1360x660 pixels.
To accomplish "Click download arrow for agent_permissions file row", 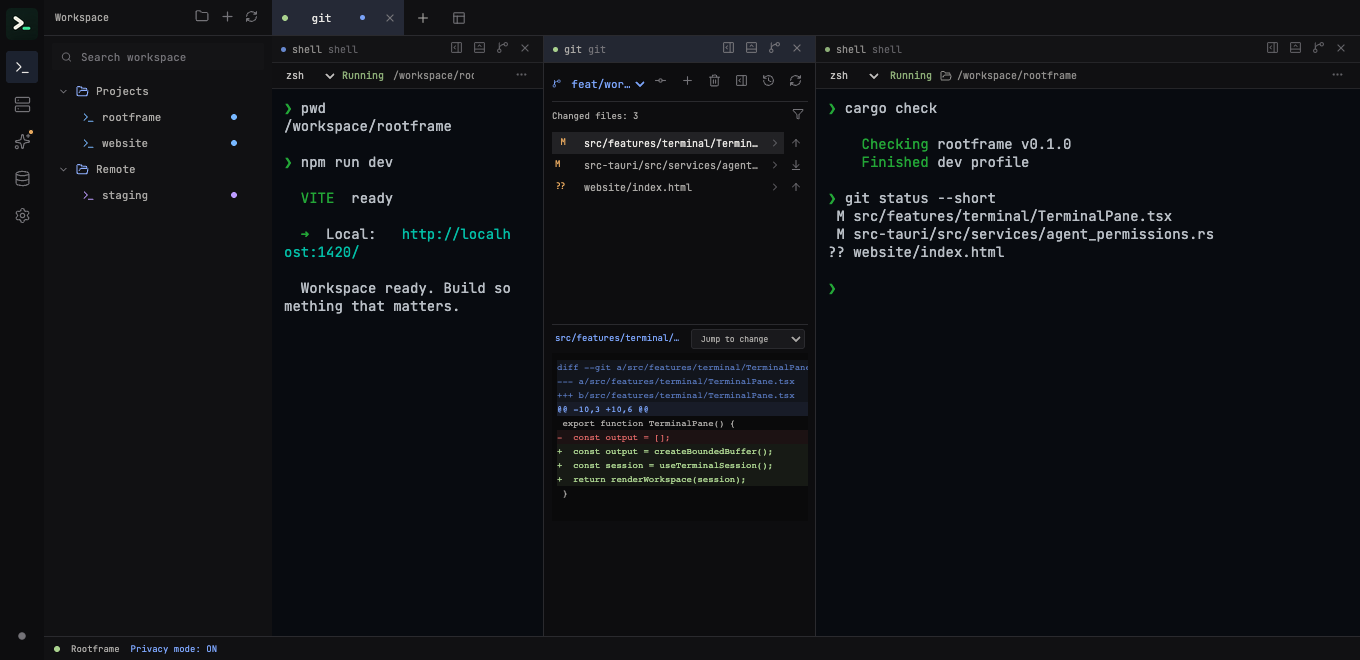I will tap(796, 165).
